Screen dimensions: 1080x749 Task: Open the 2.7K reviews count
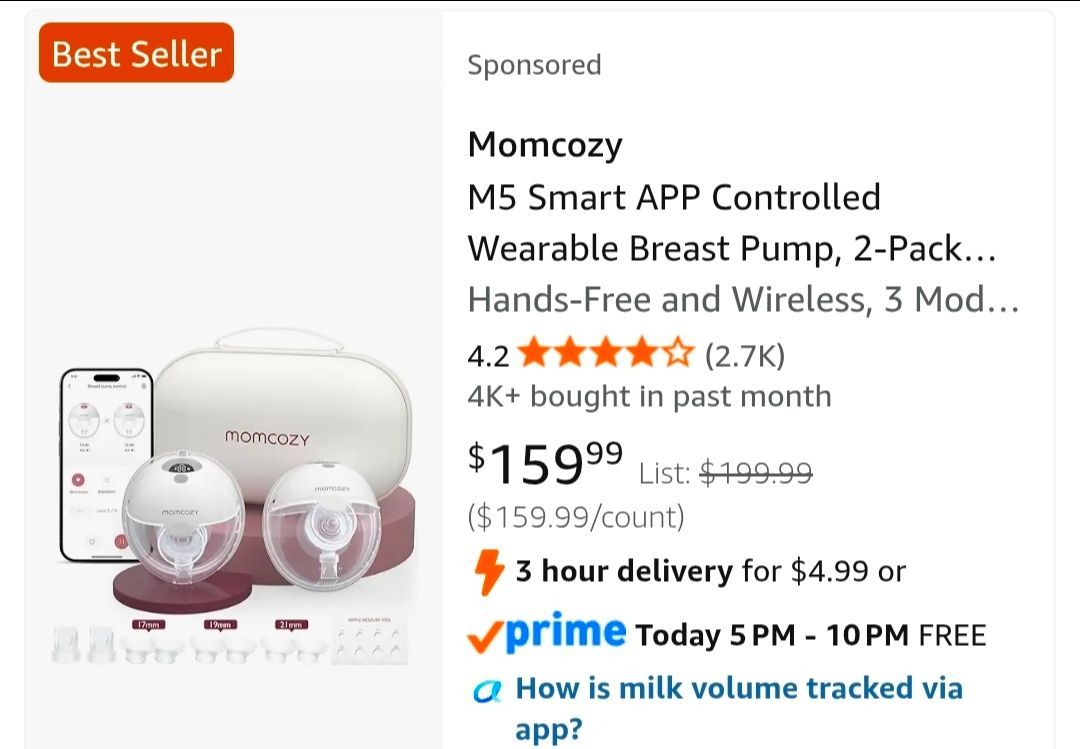pos(745,355)
